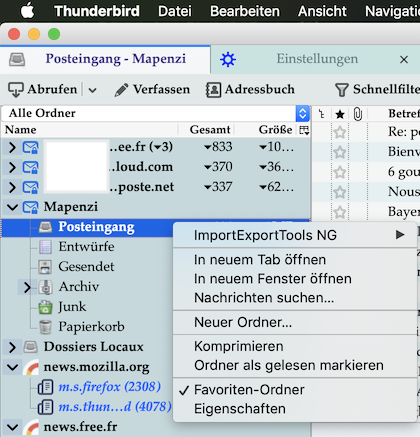420x437 pixels.
Task: Close the Einstellungen tab
Action: [404, 60]
